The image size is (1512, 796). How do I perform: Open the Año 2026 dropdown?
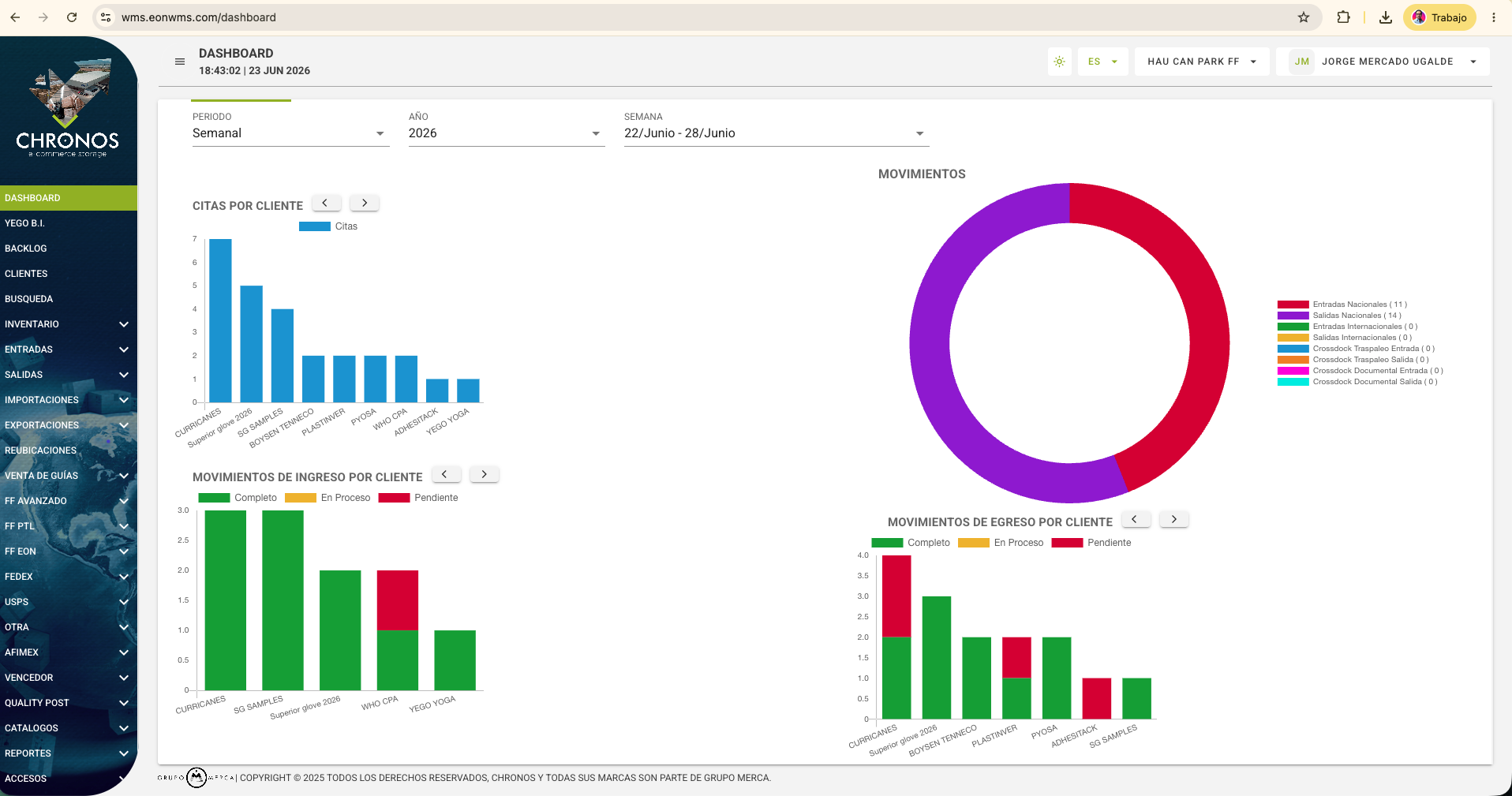[x=506, y=133]
